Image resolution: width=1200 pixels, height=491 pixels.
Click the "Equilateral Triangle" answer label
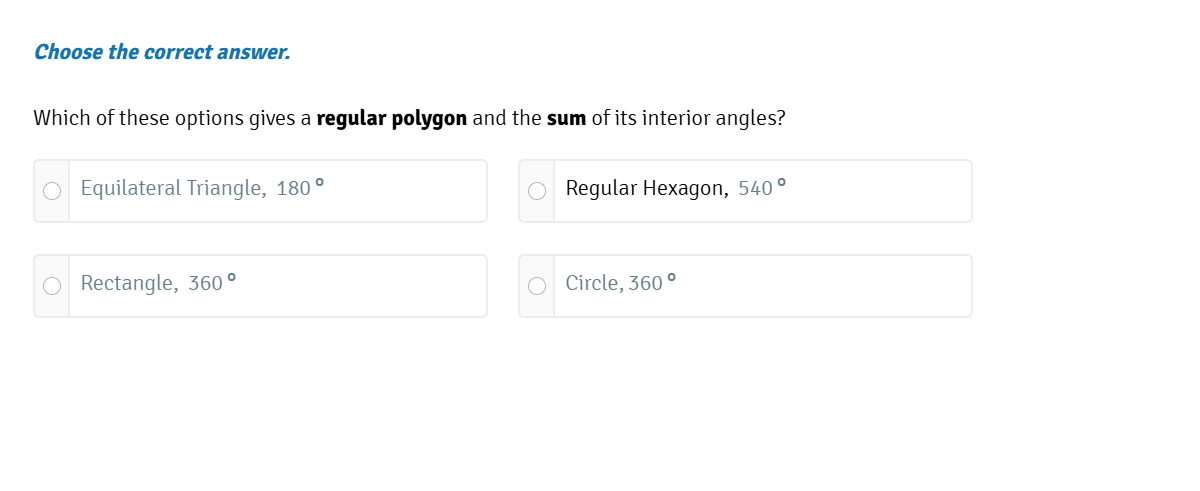tap(173, 188)
